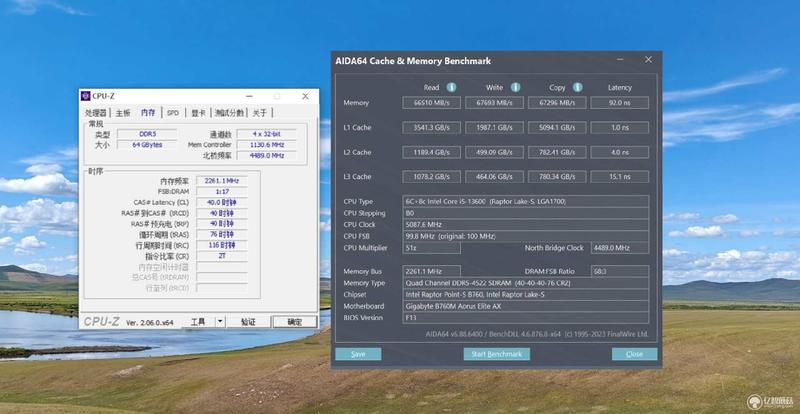Click L1 Cache Read value 3541.3 GB/s
This screenshot has height=414, width=800.
[431, 128]
